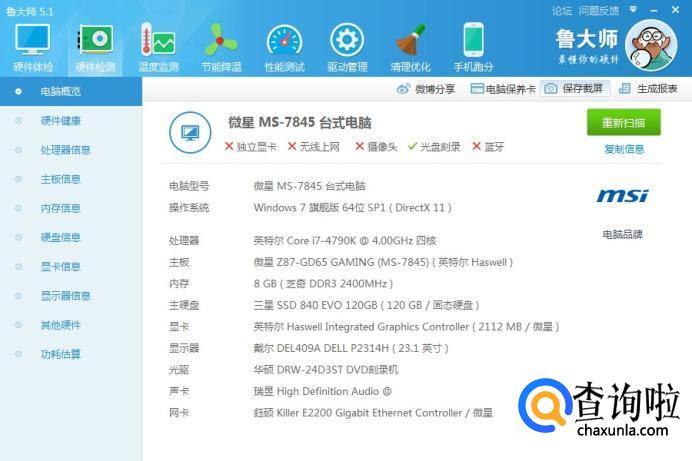Click memory value 8 GB DDR3 2400MHz
Screen dimensions: 692x461
(x=323, y=284)
